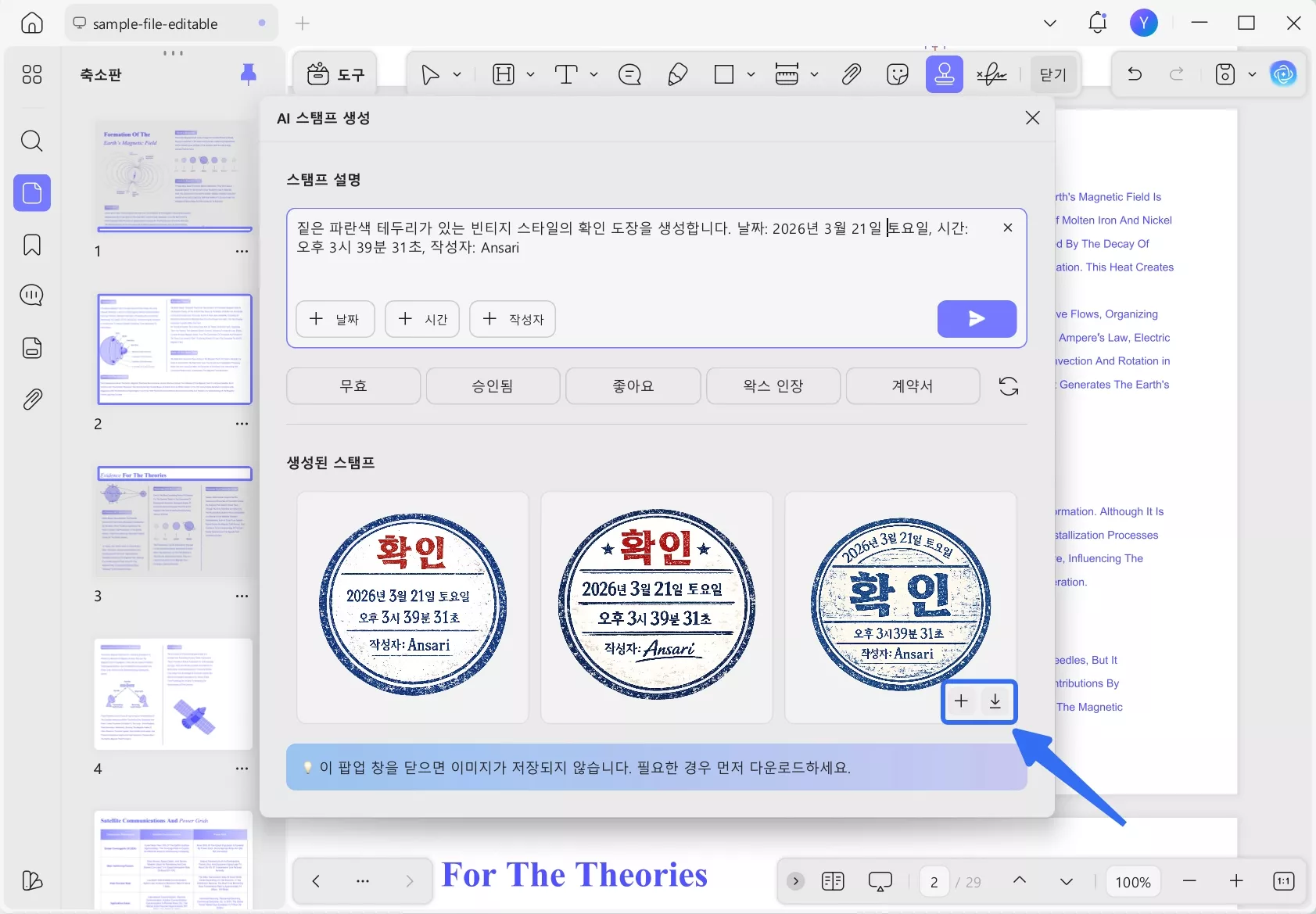The width and height of the screenshot is (1316, 914).
Task: Undo the last action
Action: pos(1135,74)
